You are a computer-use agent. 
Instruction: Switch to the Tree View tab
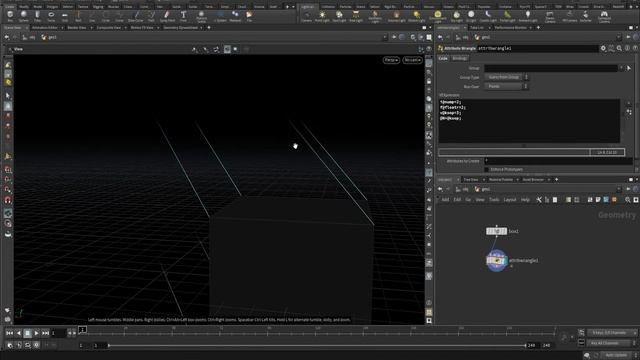471,180
